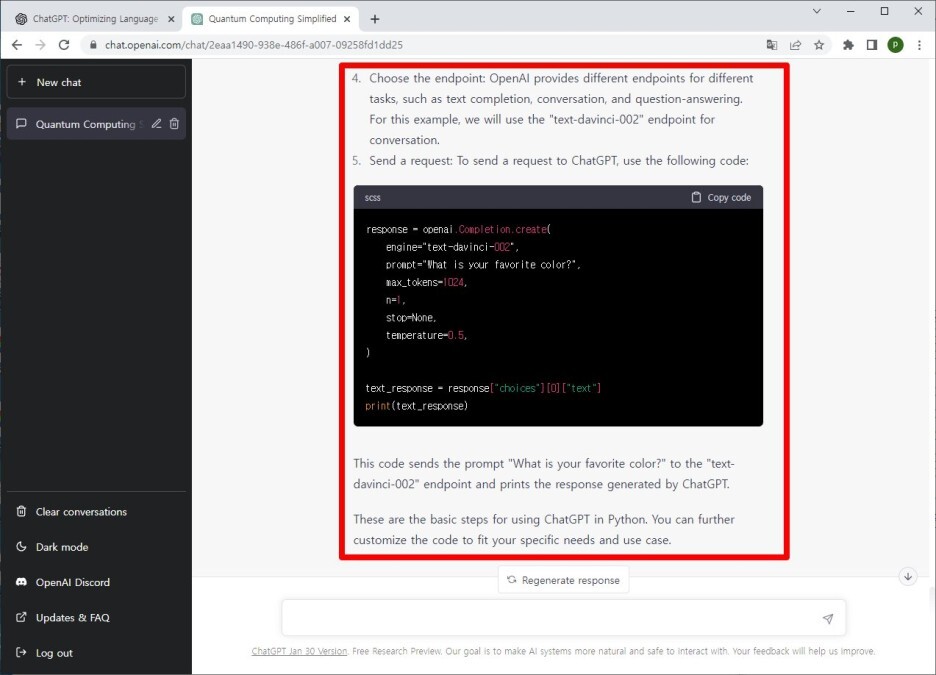Open Updates & FAQ link

tap(96, 617)
